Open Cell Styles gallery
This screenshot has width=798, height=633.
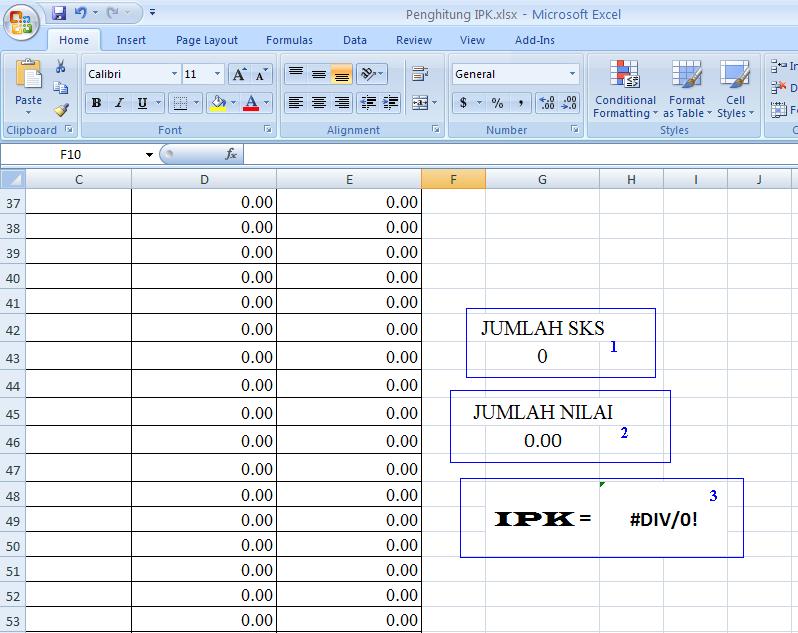click(x=735, y=89)
